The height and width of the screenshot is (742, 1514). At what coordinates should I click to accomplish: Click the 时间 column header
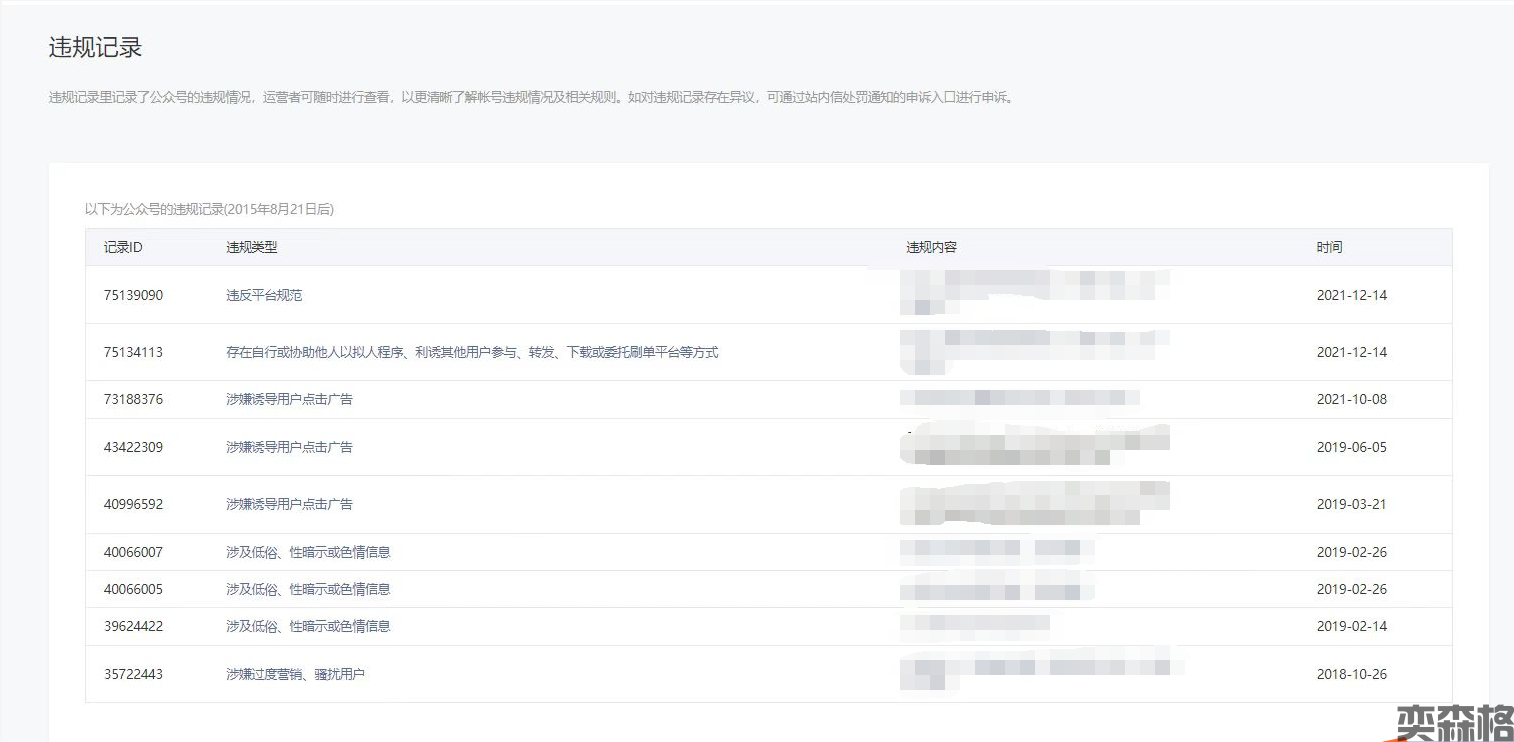coord(1329,247)
